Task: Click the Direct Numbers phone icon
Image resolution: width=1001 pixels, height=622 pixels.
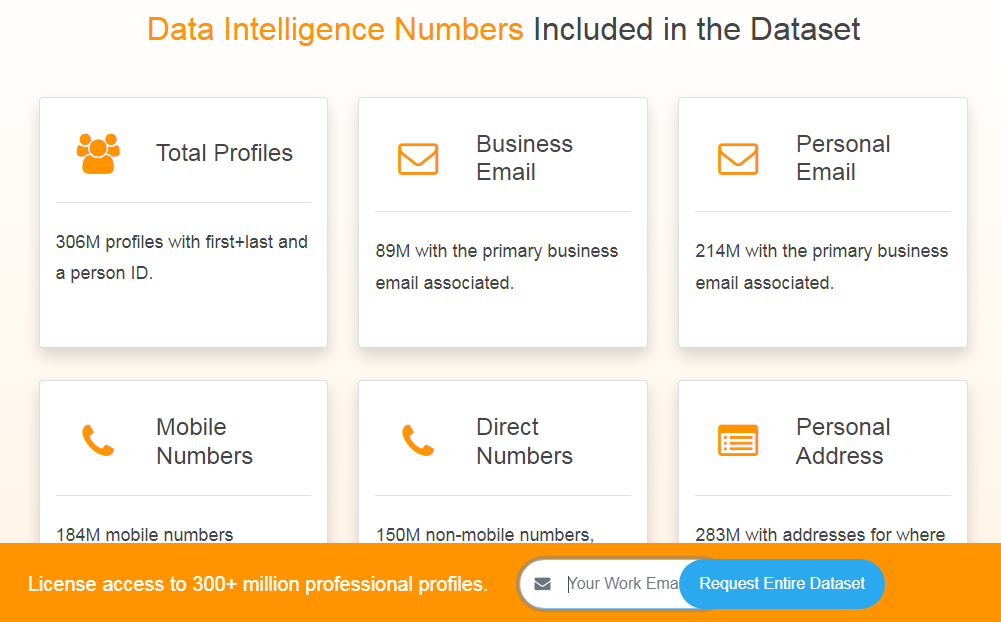Action: 418,441
